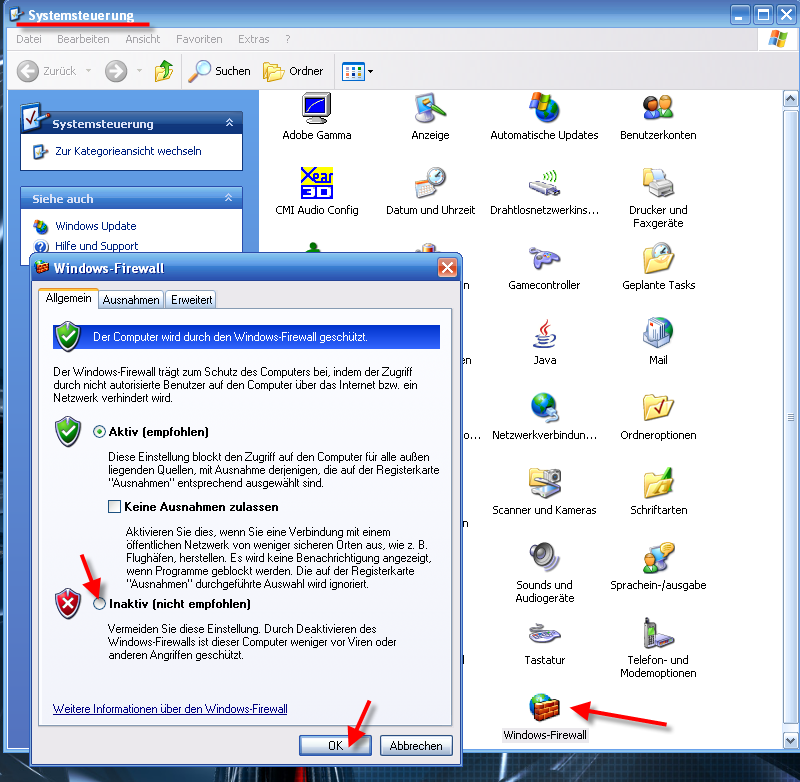Toggle the Ordner folders pane button
This screenshot has width=800, height=782.
tap(293, 71)
